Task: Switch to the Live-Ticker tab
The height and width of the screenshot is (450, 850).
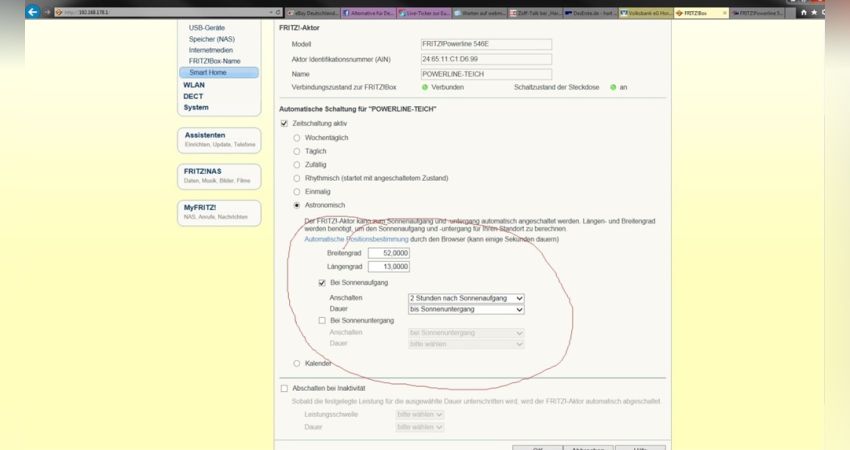Action: 424,13
